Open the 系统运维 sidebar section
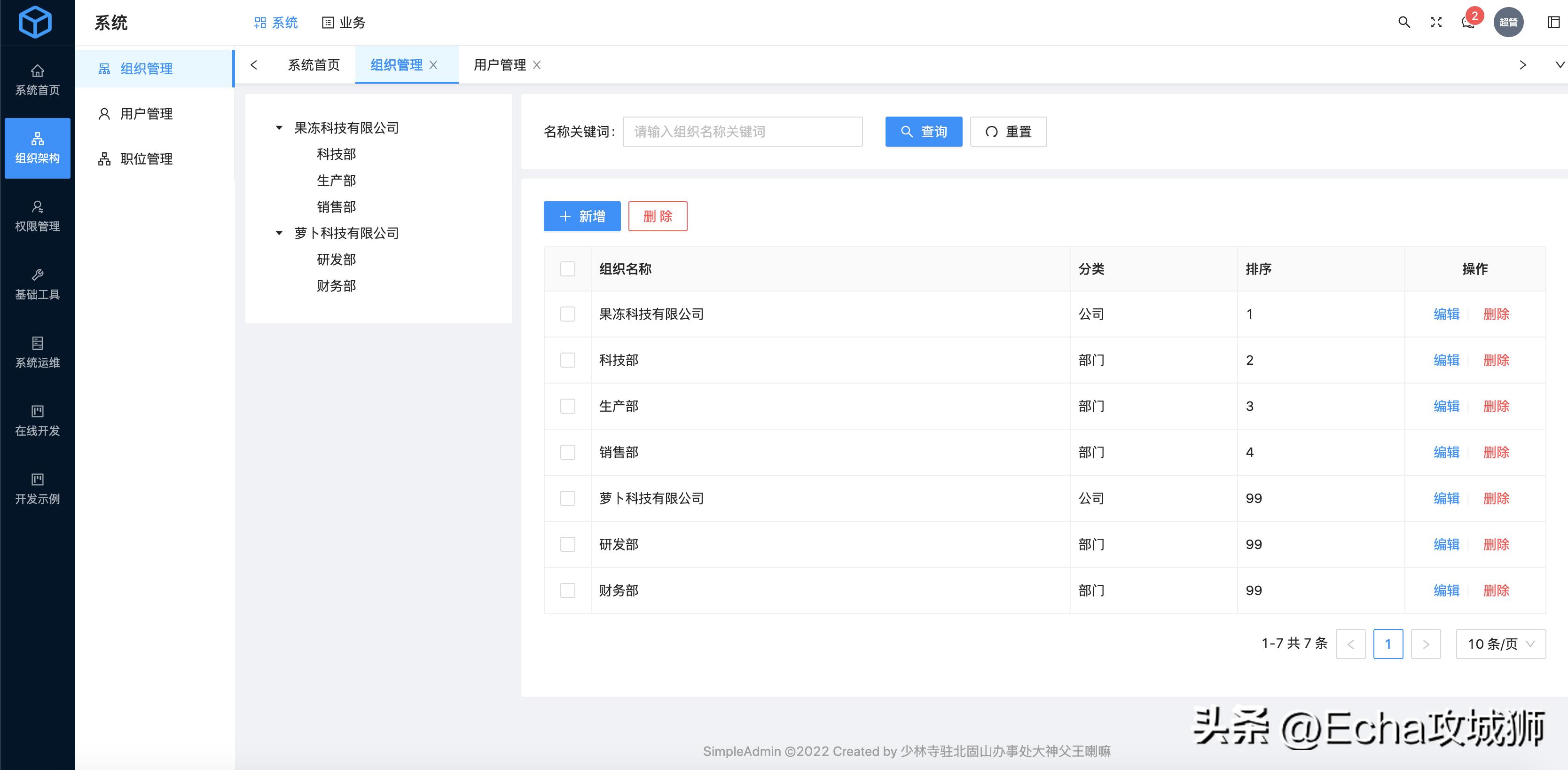 pyautogui.click(x=37, y=350)
